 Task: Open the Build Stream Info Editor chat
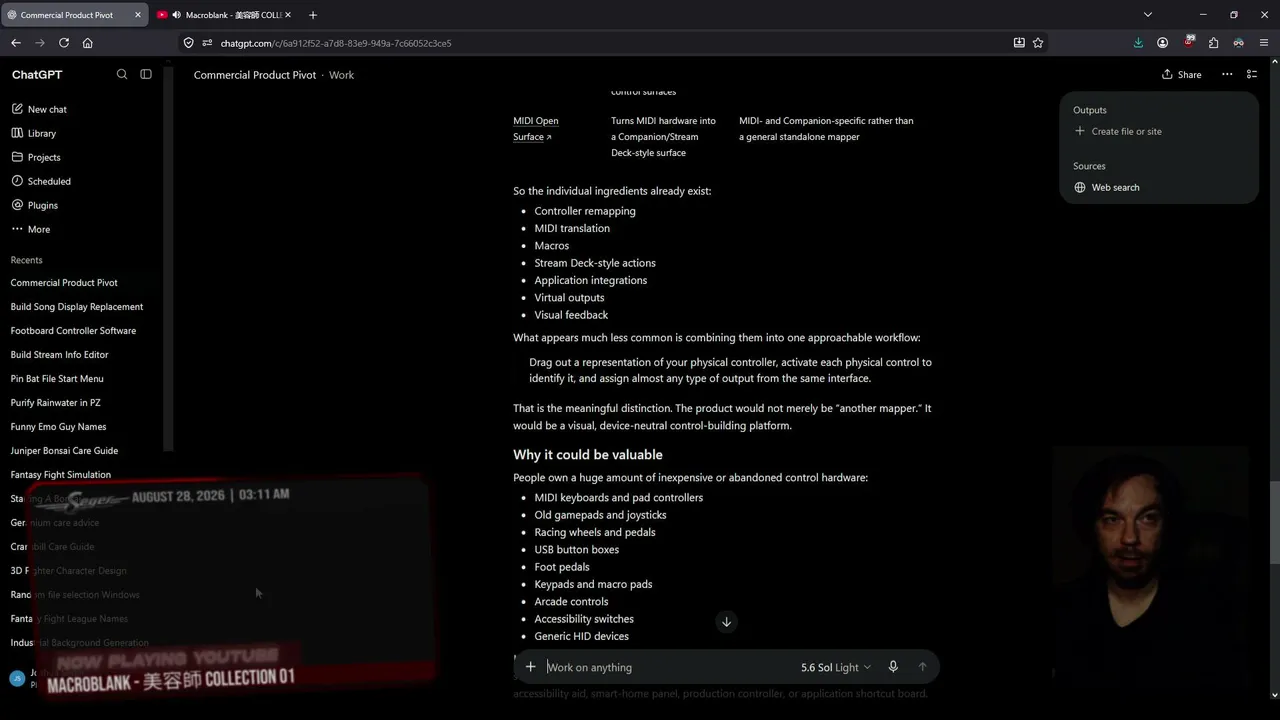pyautogui.click(x=59, y=355)
